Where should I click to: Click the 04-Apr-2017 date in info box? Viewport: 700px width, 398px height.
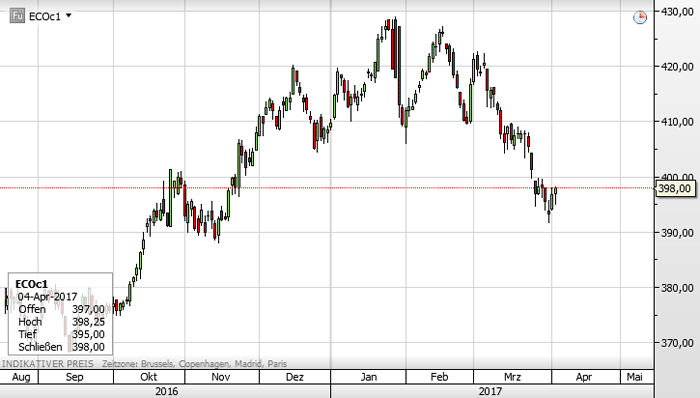click(47, 297)
